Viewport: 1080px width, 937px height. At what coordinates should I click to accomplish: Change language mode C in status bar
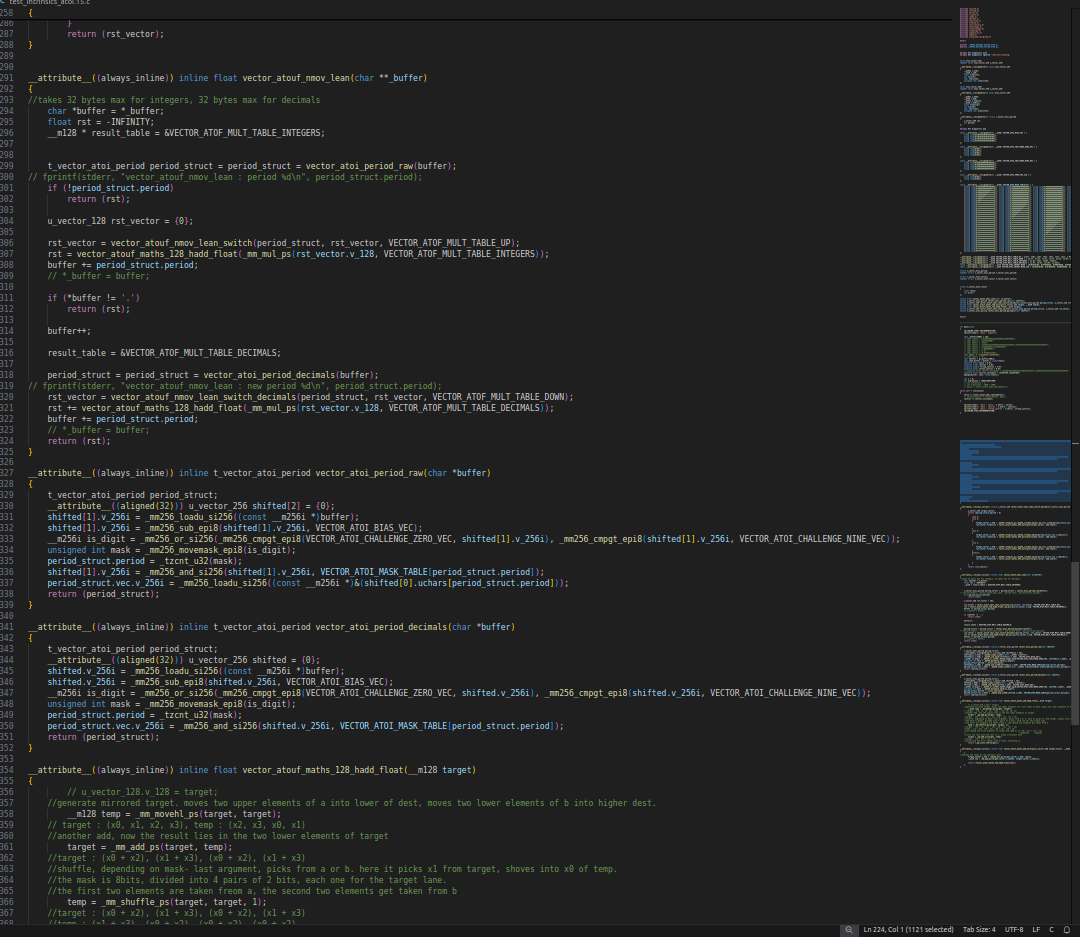click(x=1052, y=929)
